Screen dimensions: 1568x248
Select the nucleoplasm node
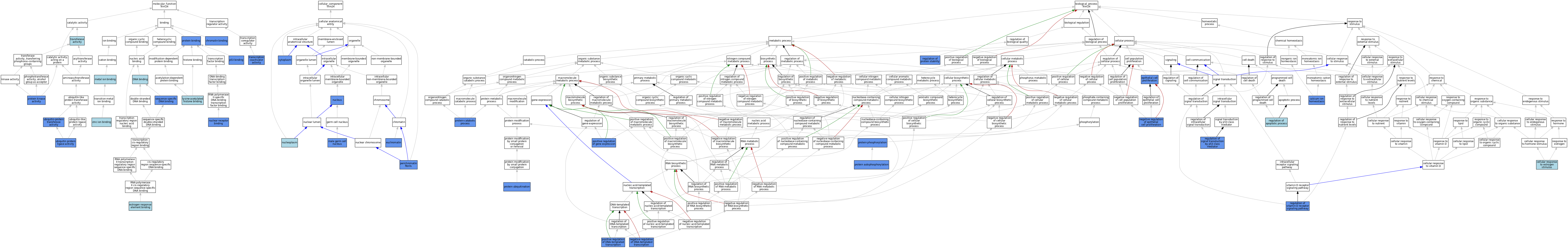(290, 143)
